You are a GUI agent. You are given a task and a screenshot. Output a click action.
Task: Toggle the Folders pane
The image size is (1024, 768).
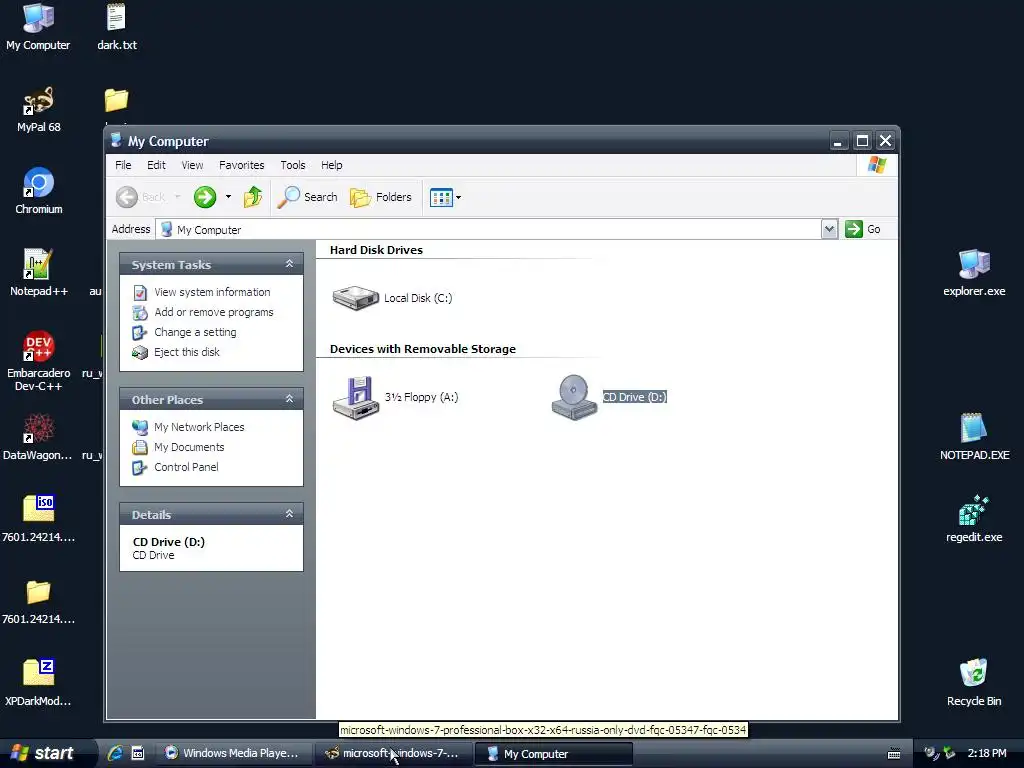coord(381,197)
